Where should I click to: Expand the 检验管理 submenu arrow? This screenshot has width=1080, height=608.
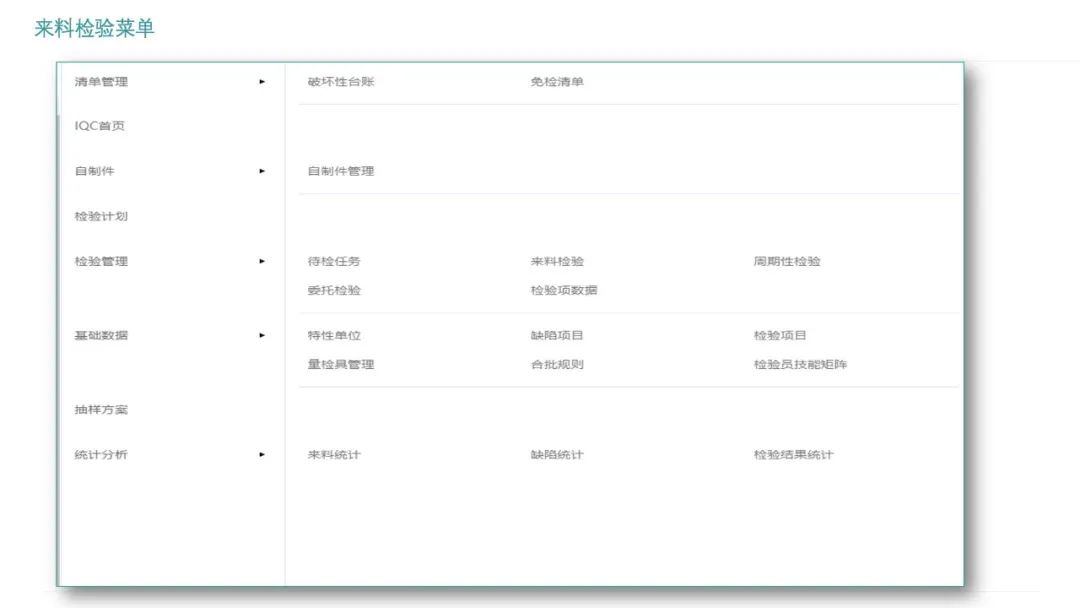(262, 261)
